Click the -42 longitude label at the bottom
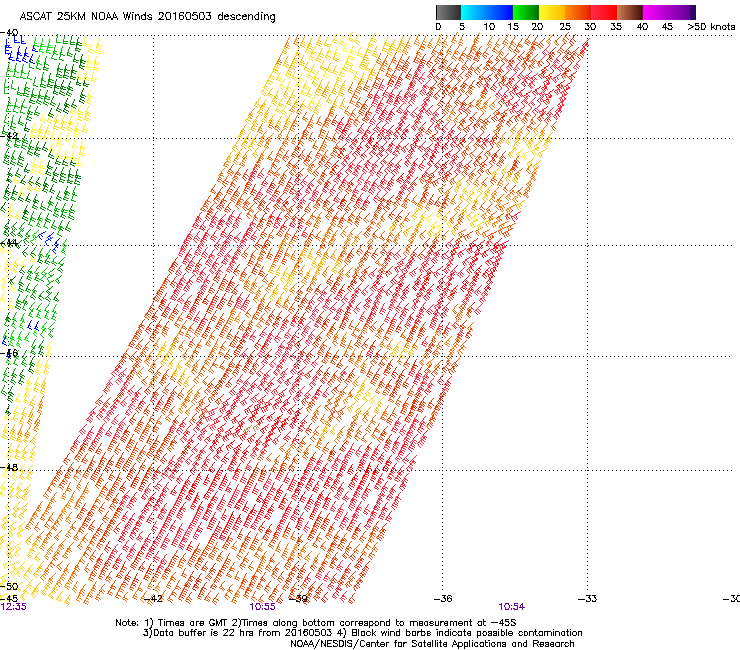This screenshot has width=740, height=650. tap(153, 599)
